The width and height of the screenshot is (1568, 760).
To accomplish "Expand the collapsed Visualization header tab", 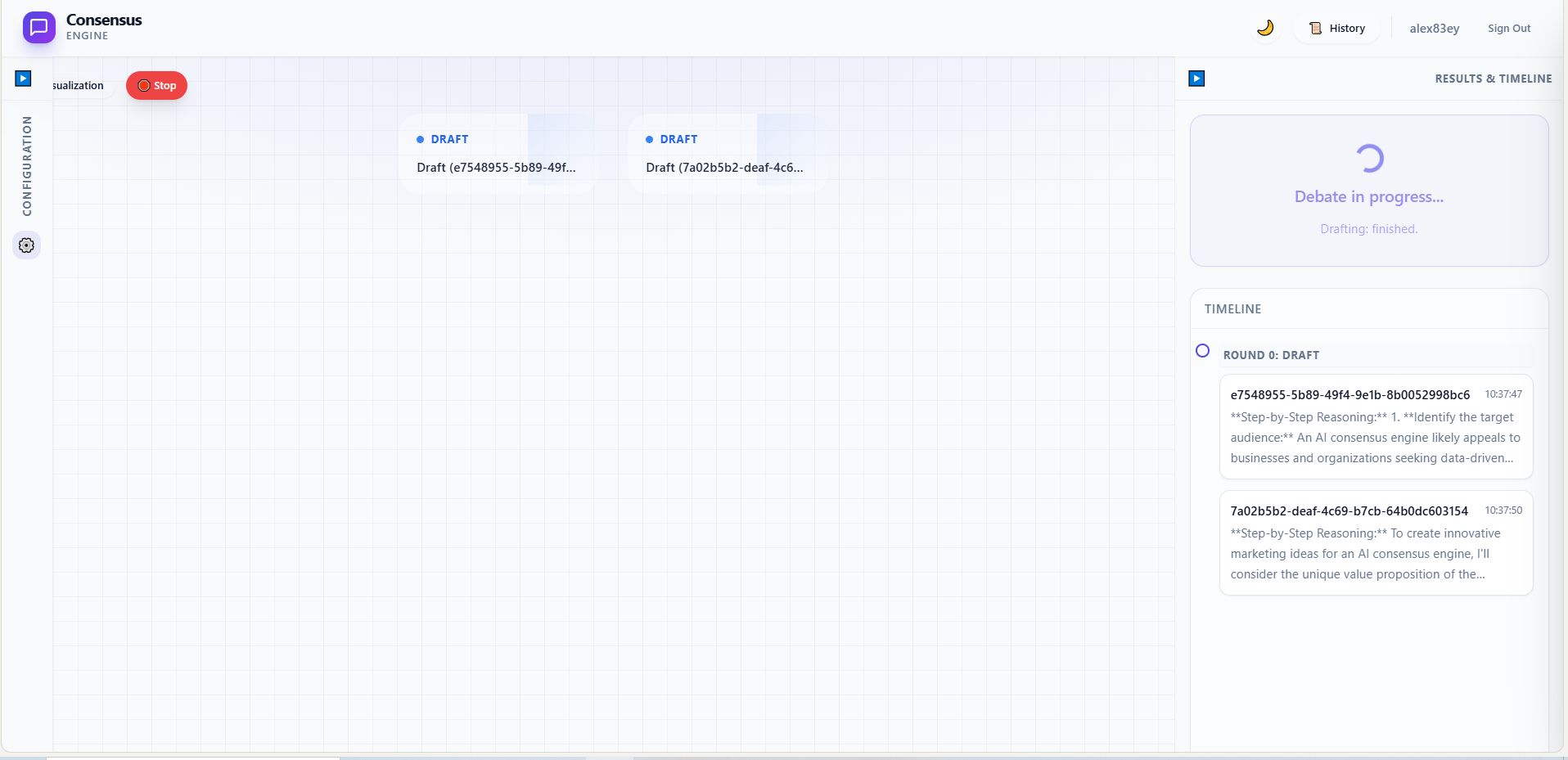I will [76, 85].
